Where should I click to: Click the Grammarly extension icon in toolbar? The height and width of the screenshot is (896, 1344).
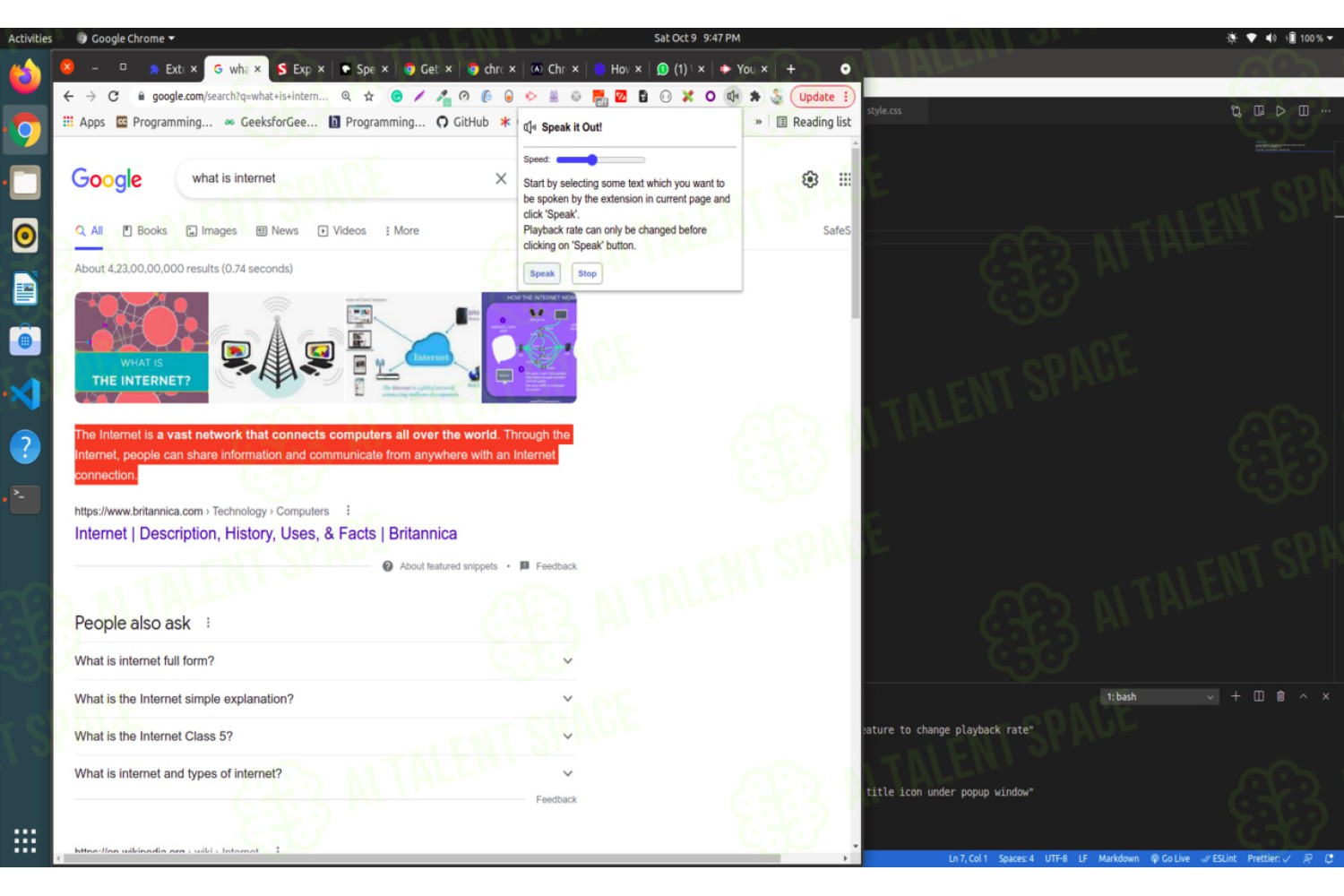pyautogui.click(x=397, y=96)
